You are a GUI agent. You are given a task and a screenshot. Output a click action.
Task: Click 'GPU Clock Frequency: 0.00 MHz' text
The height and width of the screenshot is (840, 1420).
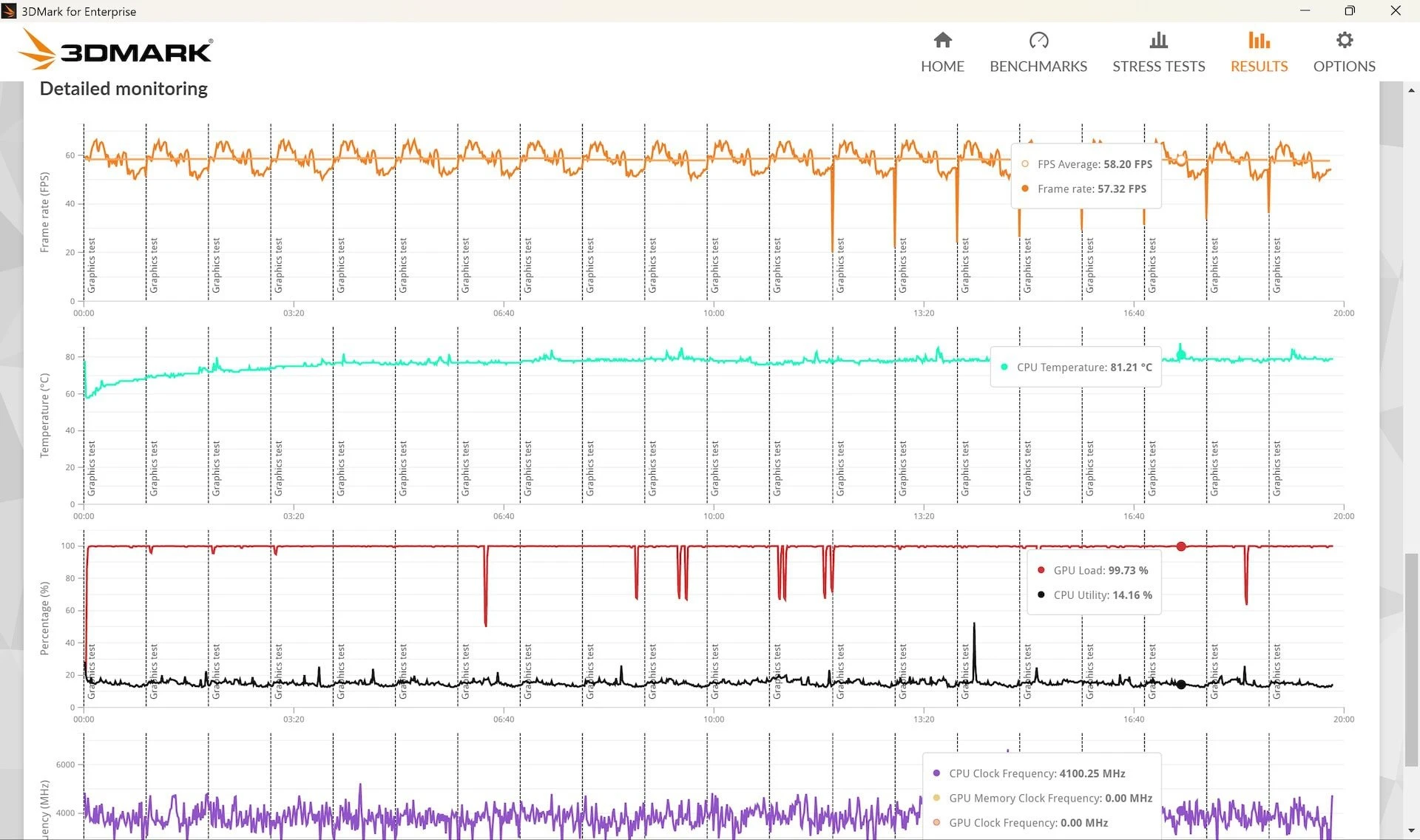click(1028, 822)
